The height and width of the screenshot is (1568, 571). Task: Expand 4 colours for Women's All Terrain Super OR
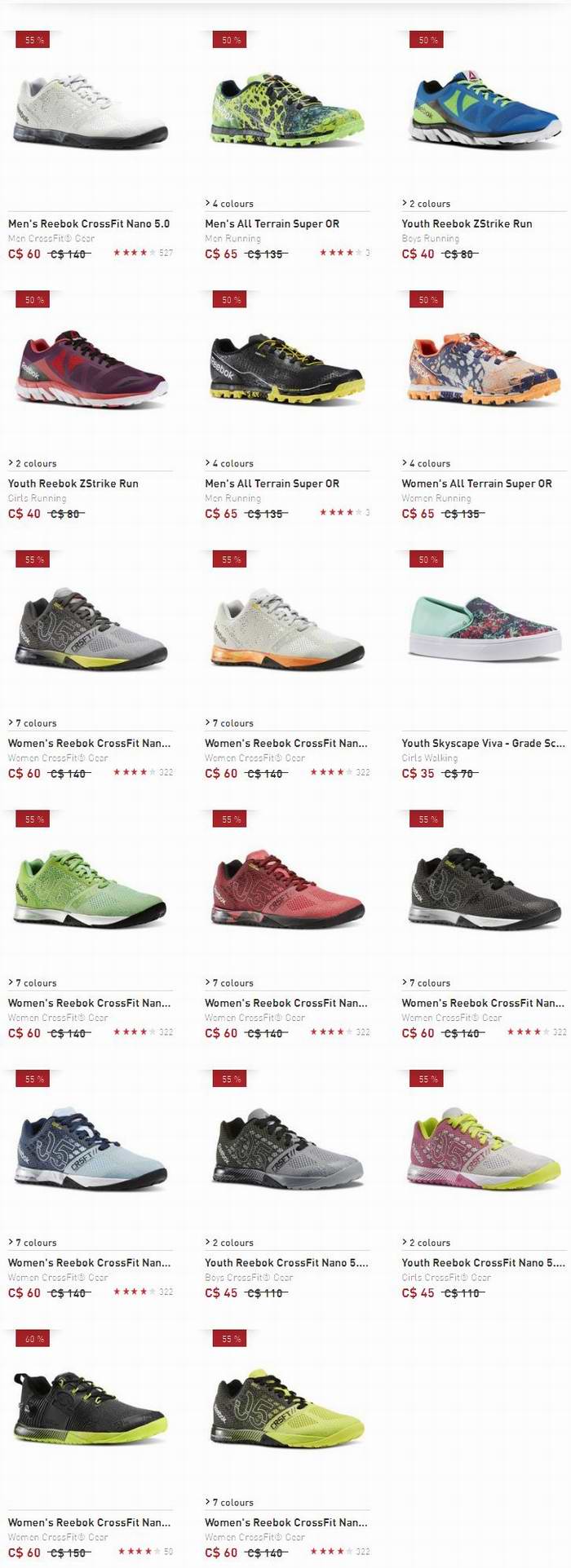426,463
